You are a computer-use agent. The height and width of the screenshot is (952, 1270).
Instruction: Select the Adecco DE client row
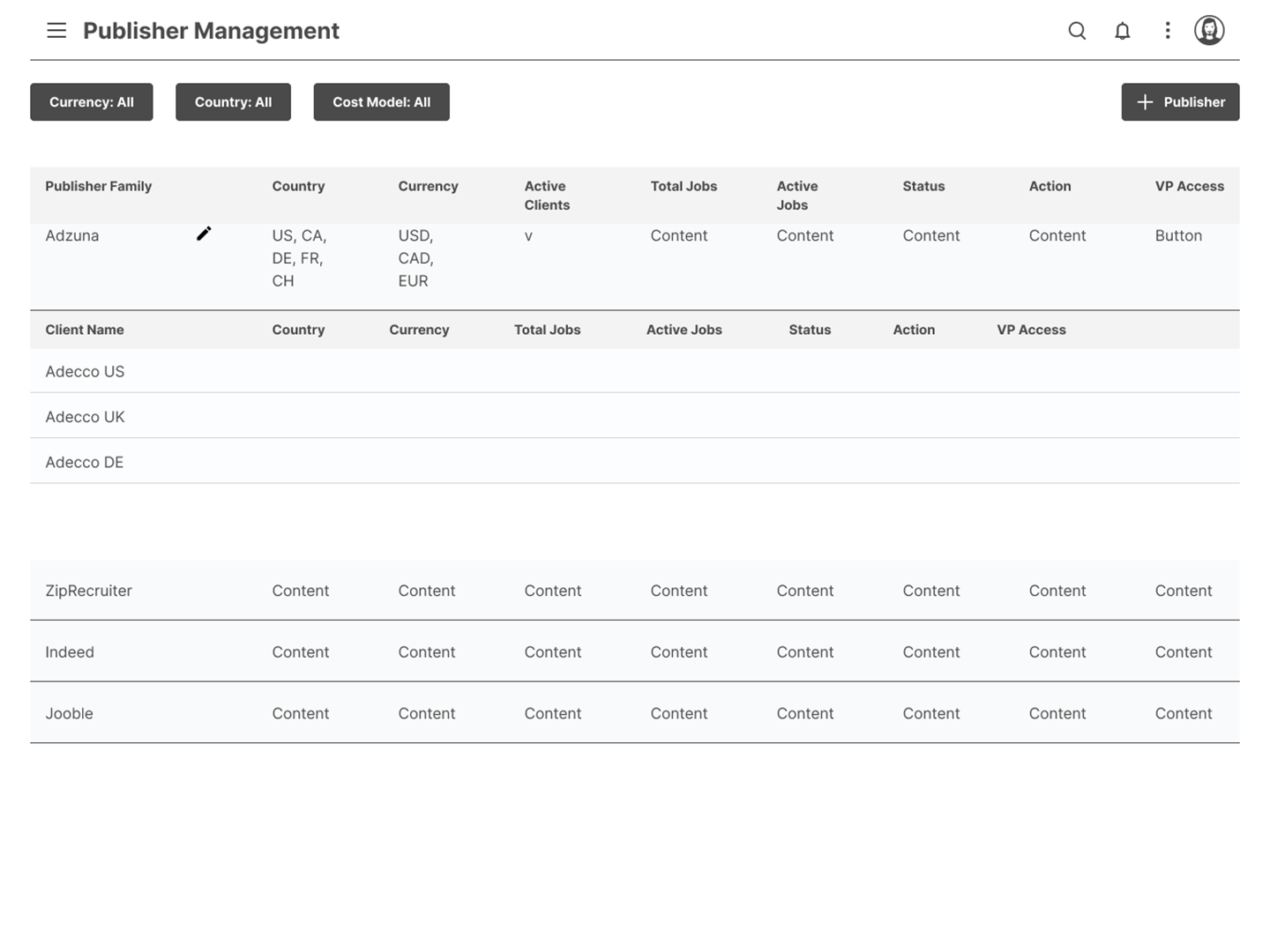[85, 463]
